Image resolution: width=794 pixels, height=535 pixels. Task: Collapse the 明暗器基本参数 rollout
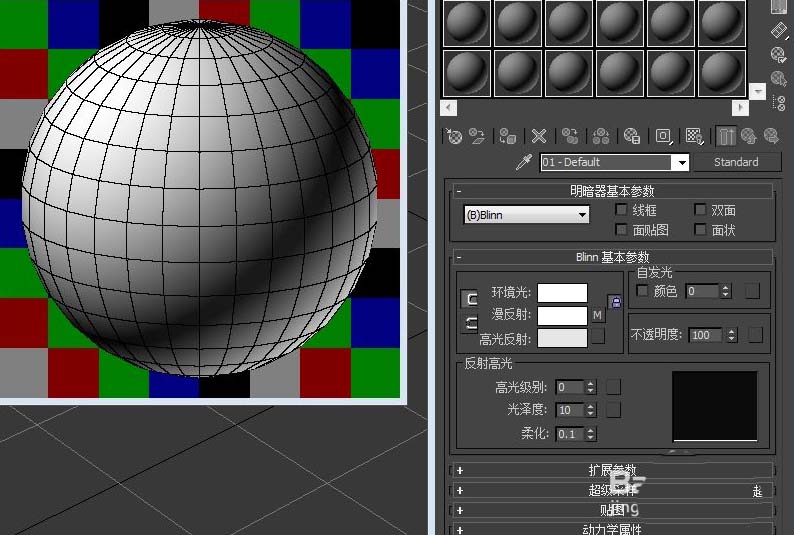pos(613,191)
